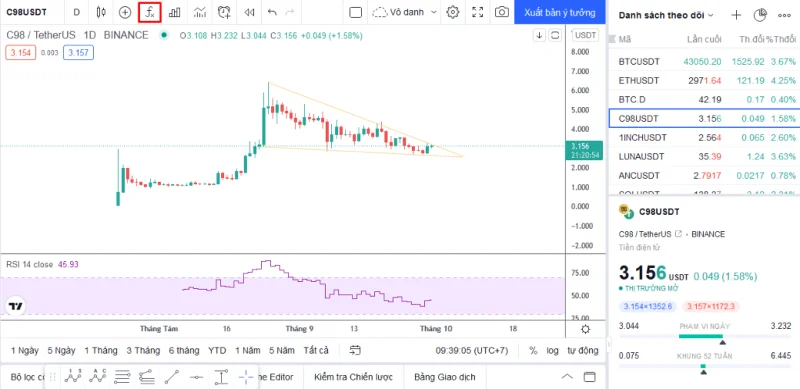Open the watchlist pie chart icon

[x=760, y=15]
